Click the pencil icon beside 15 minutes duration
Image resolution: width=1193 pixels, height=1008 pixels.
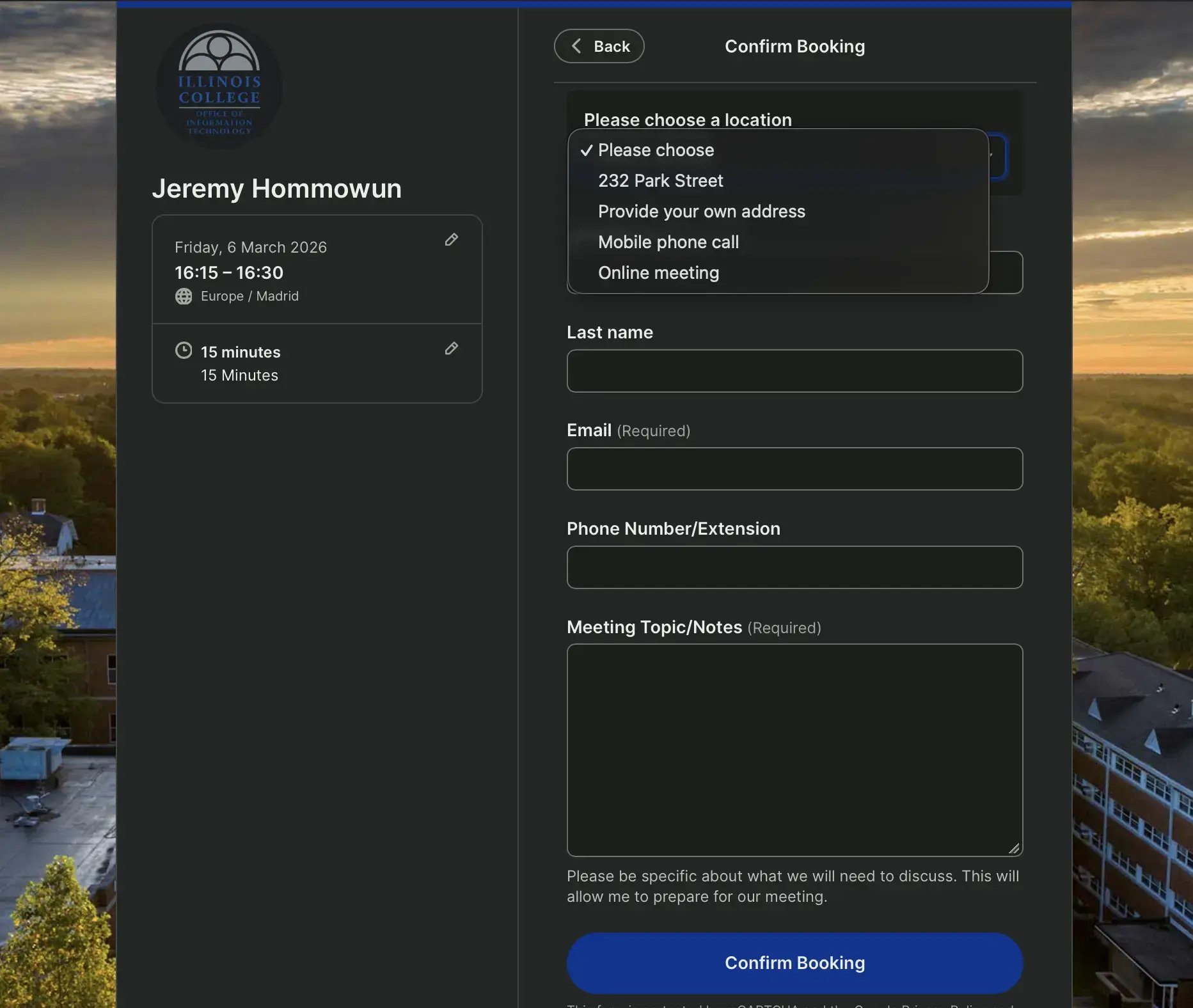click(452, 349)
